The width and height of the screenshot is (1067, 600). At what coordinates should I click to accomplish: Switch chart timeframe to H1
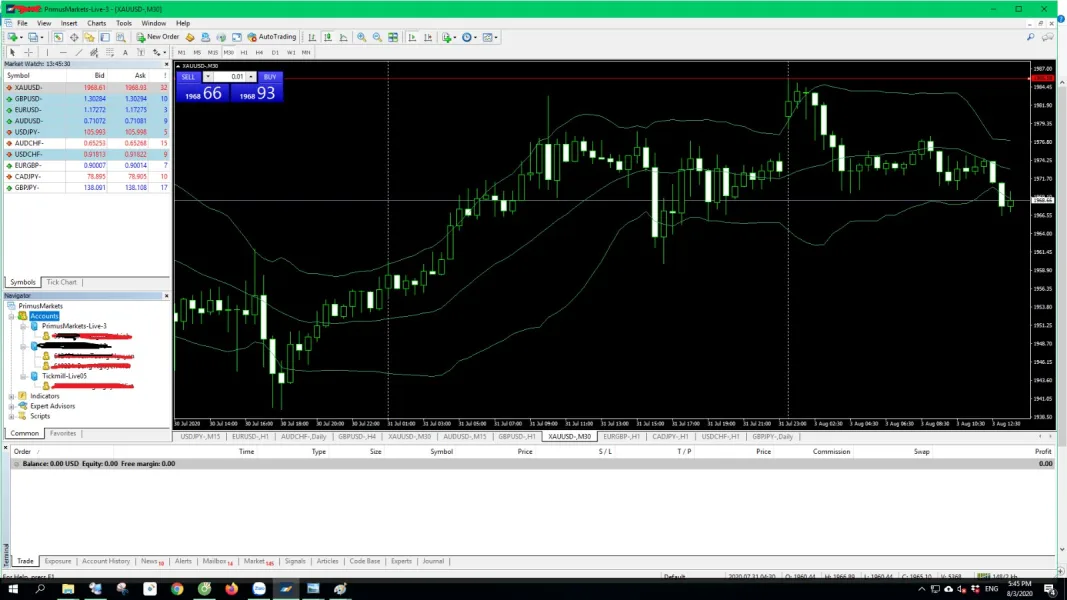pos(244,52)
